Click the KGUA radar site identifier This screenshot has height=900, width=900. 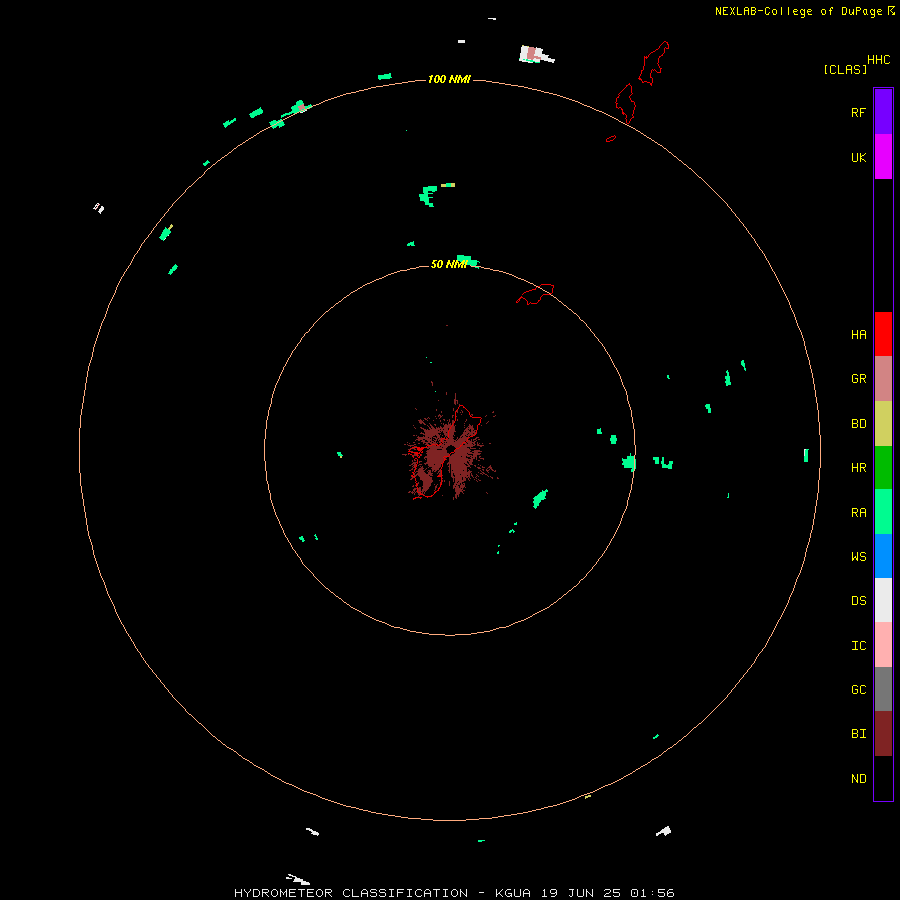(x=513, y=893)
